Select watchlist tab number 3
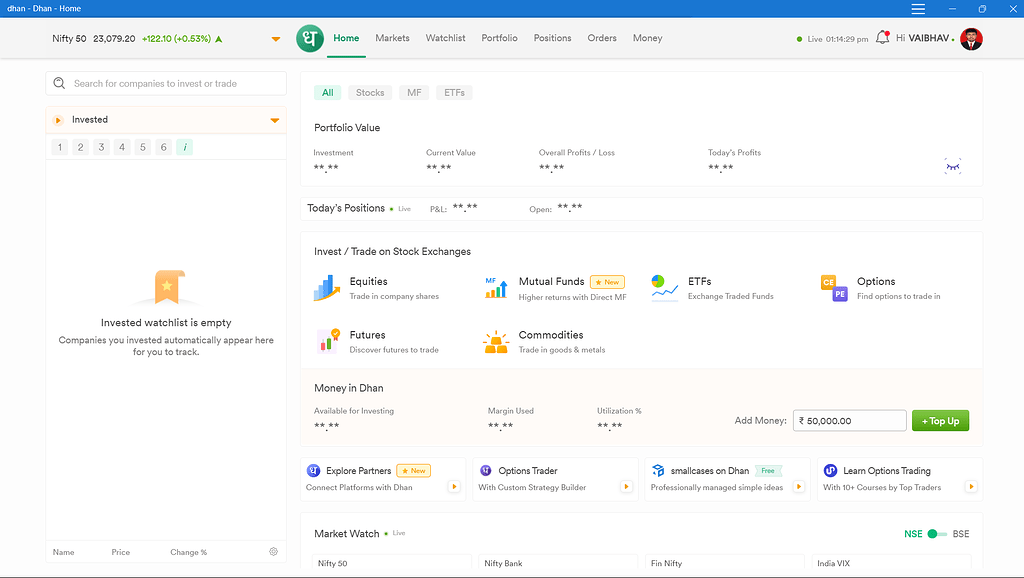The image size is (1024, 578). (x=101, y=146)
